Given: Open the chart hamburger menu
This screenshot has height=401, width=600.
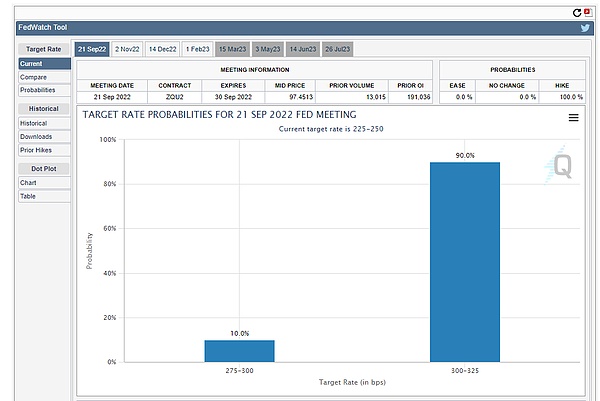Looking at the screenshot, I should [573, 117].
